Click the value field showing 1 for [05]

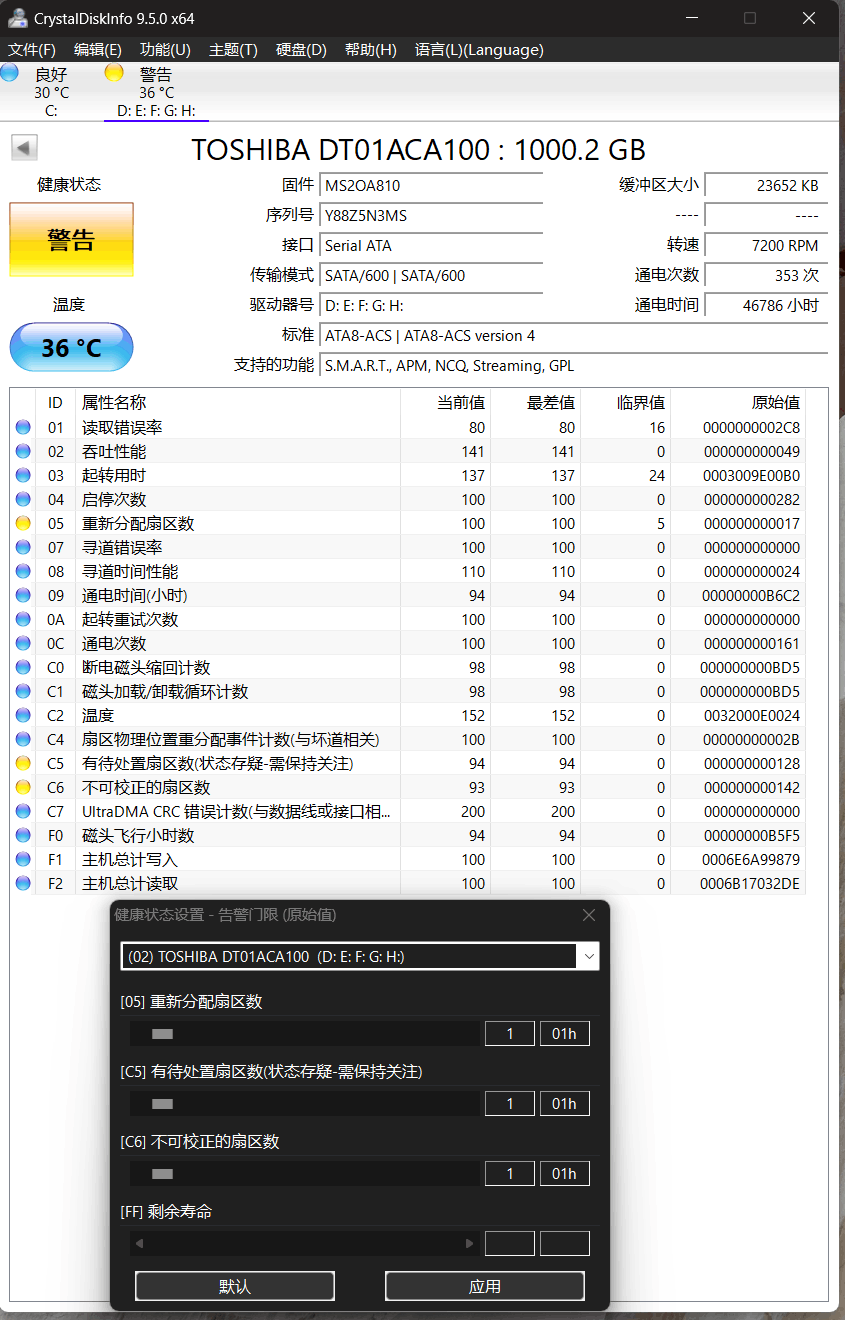point(509,1033)
